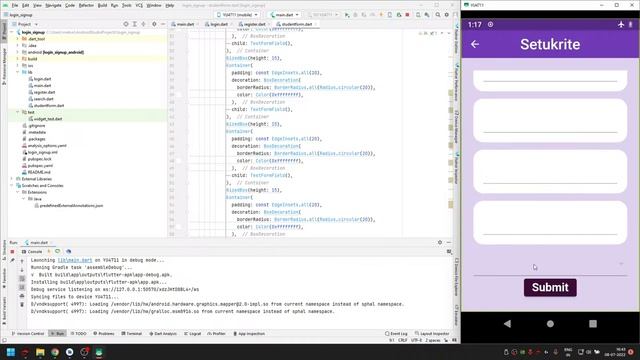Tap the Submit button in app

tap(550, 287)
